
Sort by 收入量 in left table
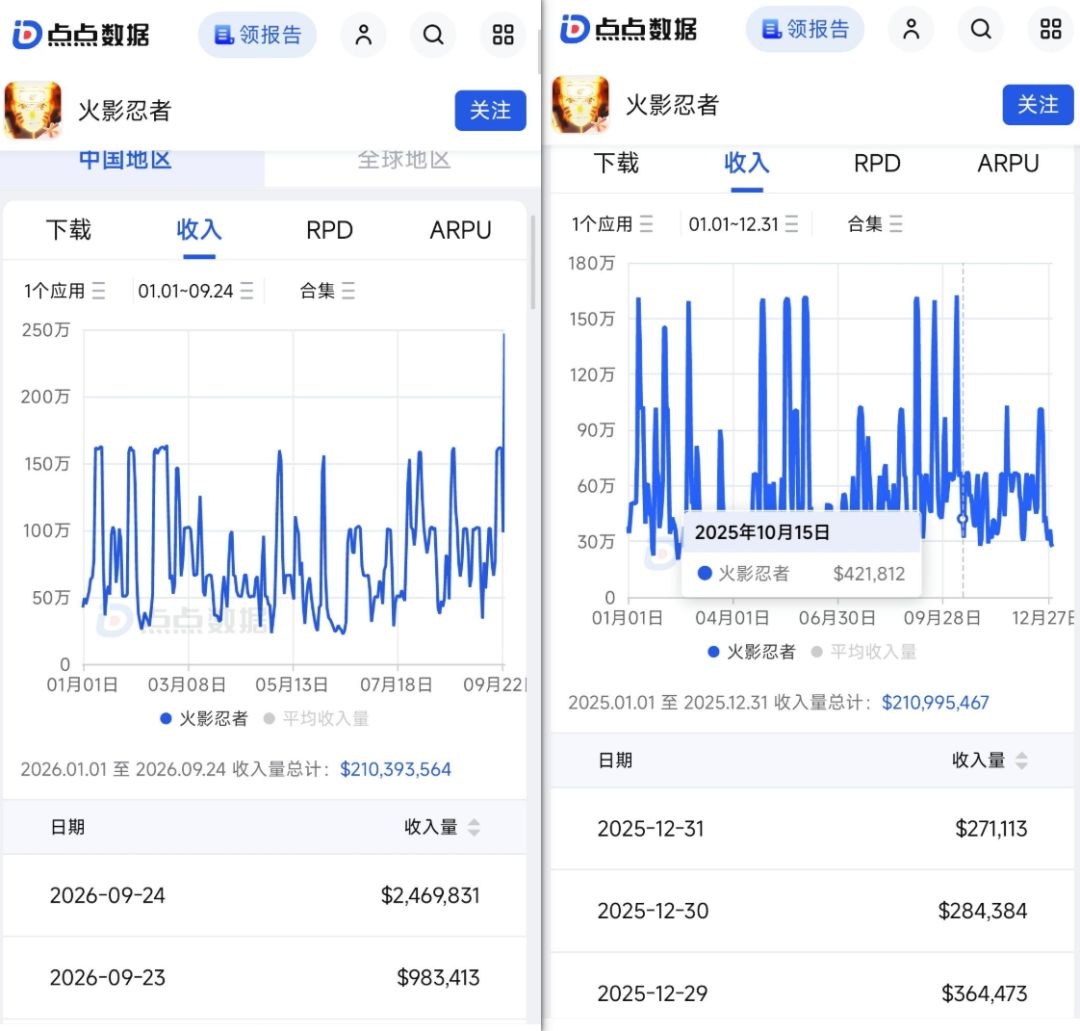[442, 827]
